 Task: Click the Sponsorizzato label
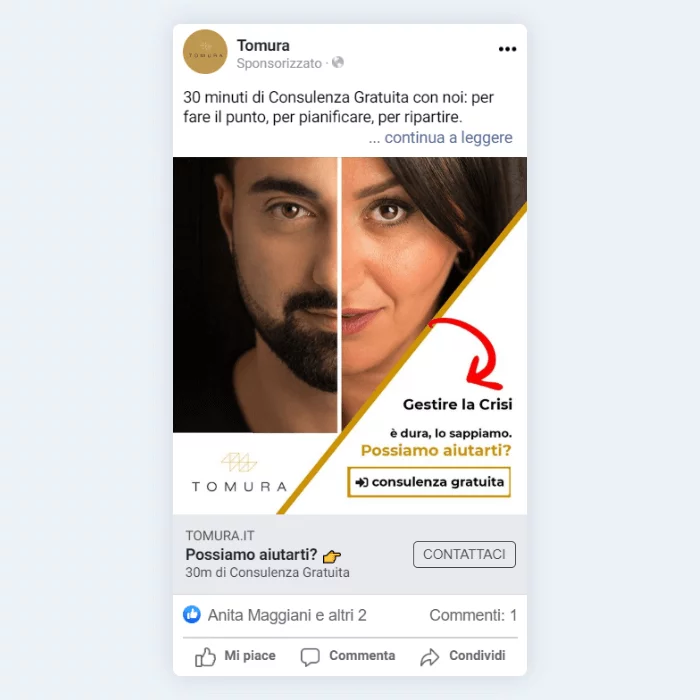[279, 63]
